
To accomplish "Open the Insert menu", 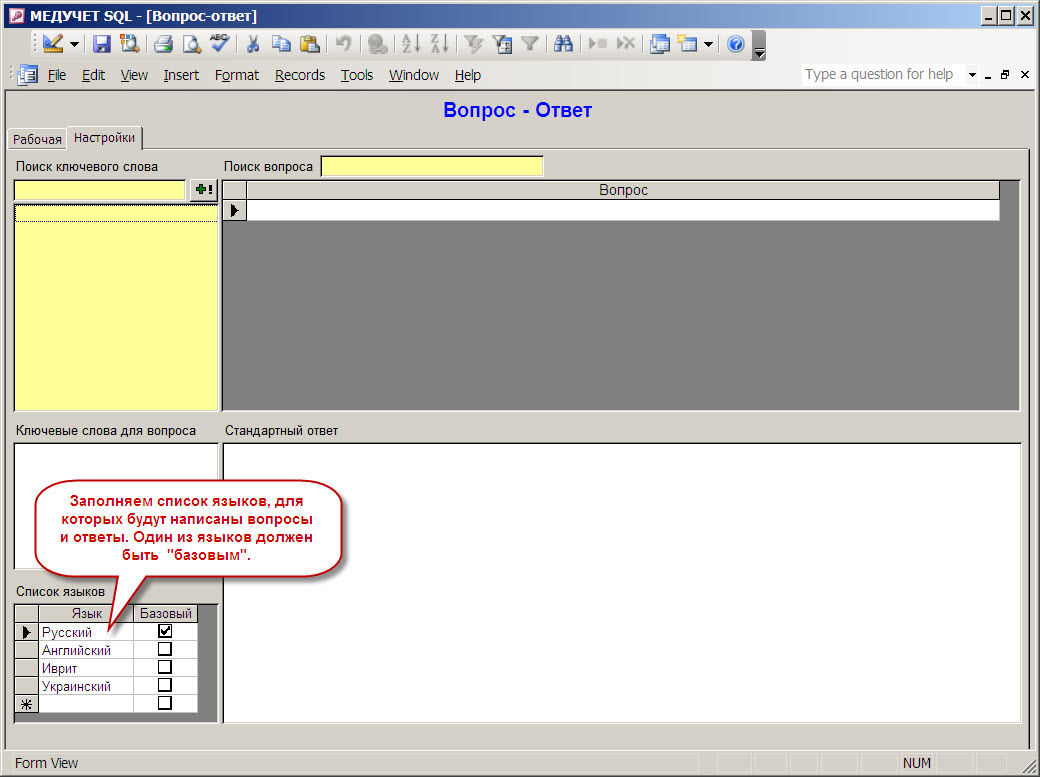I will 181,75.
